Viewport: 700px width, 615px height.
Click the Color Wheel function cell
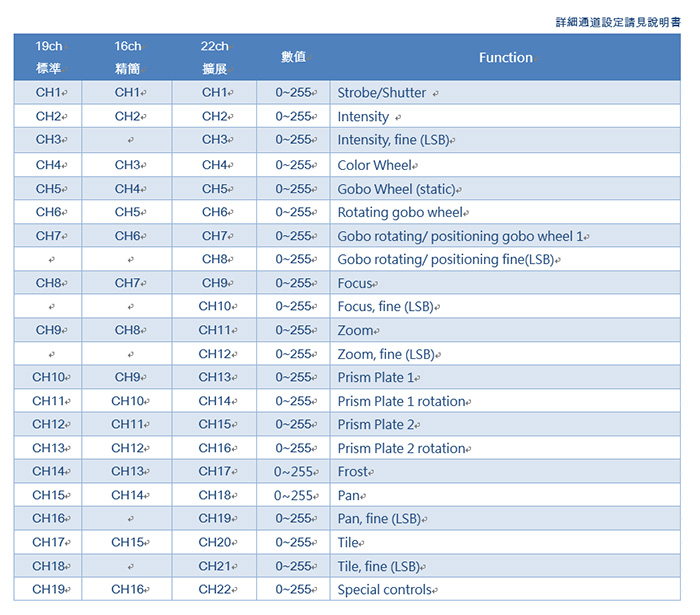coord(375,165)
